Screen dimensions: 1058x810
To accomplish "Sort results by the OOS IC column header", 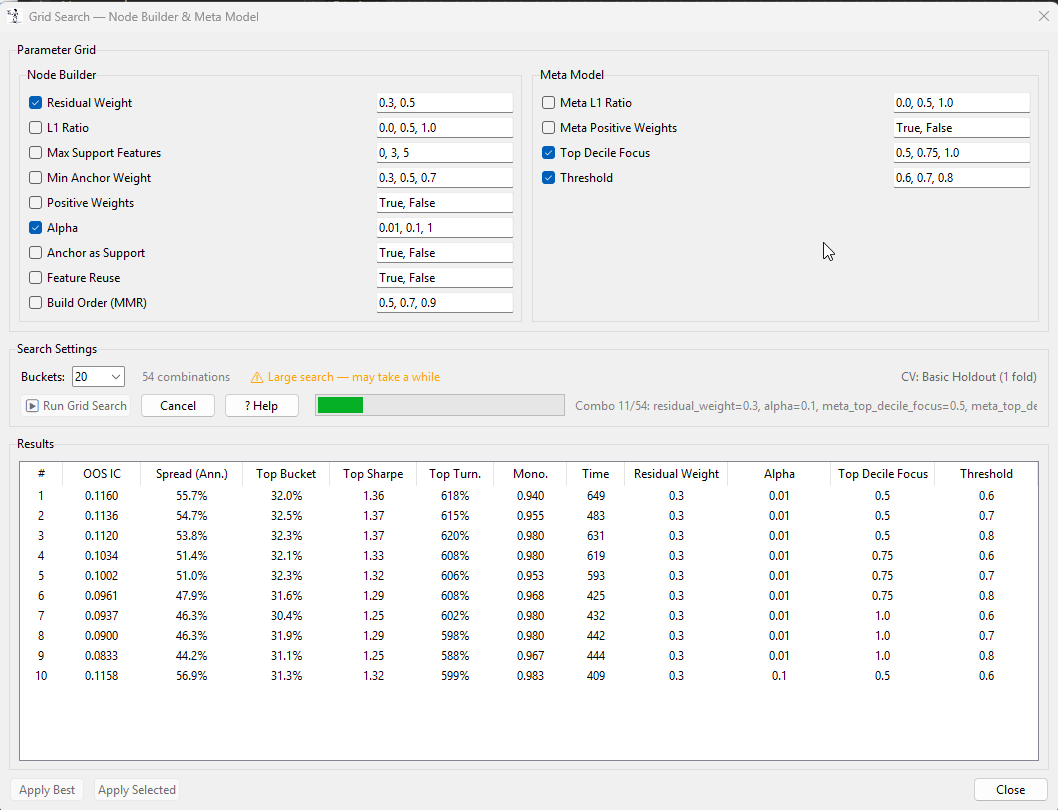I will [x=101, y=474].
